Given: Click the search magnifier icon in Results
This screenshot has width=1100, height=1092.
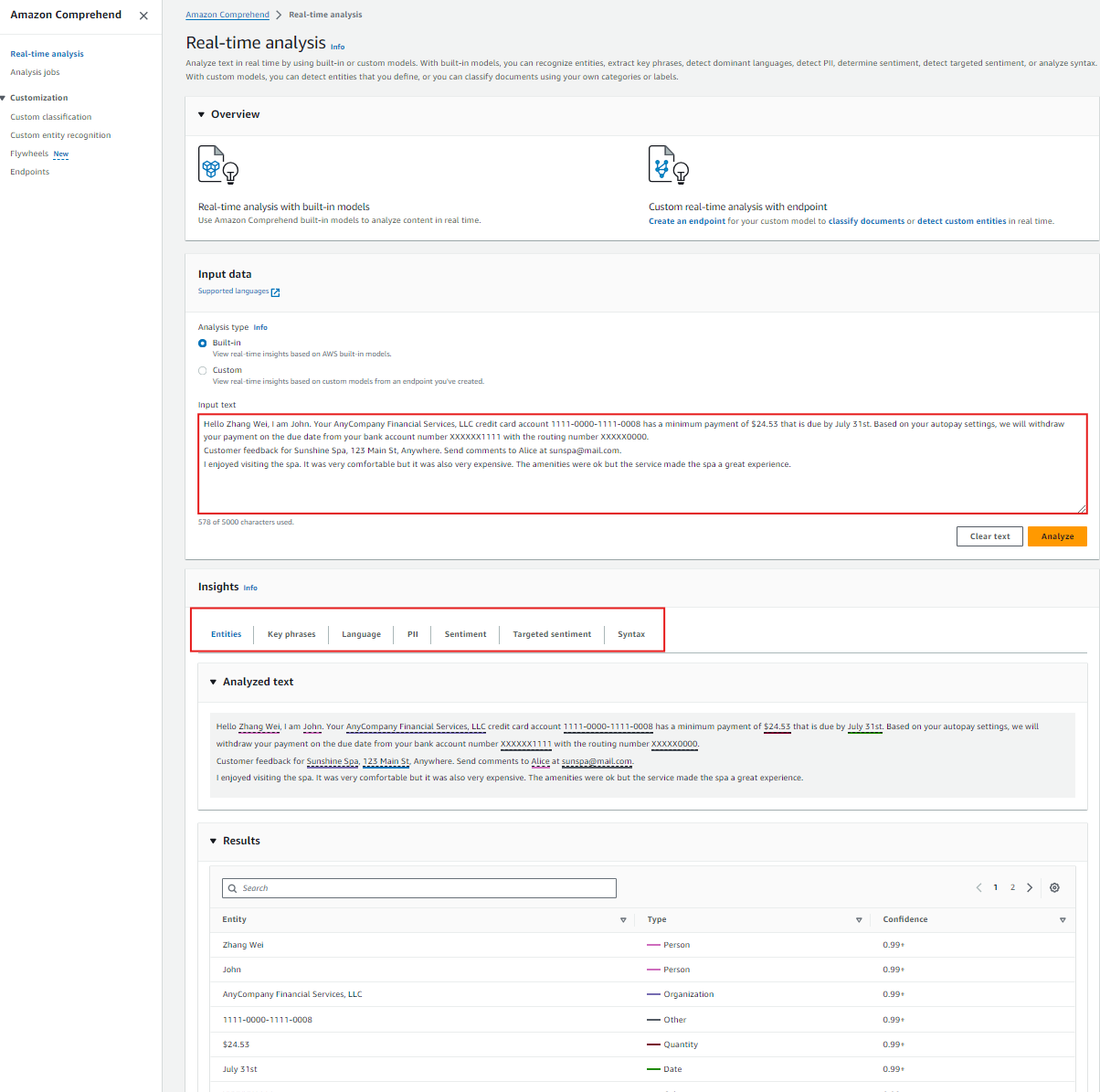Looking at the screenshot, I should (x=233, y=888).
